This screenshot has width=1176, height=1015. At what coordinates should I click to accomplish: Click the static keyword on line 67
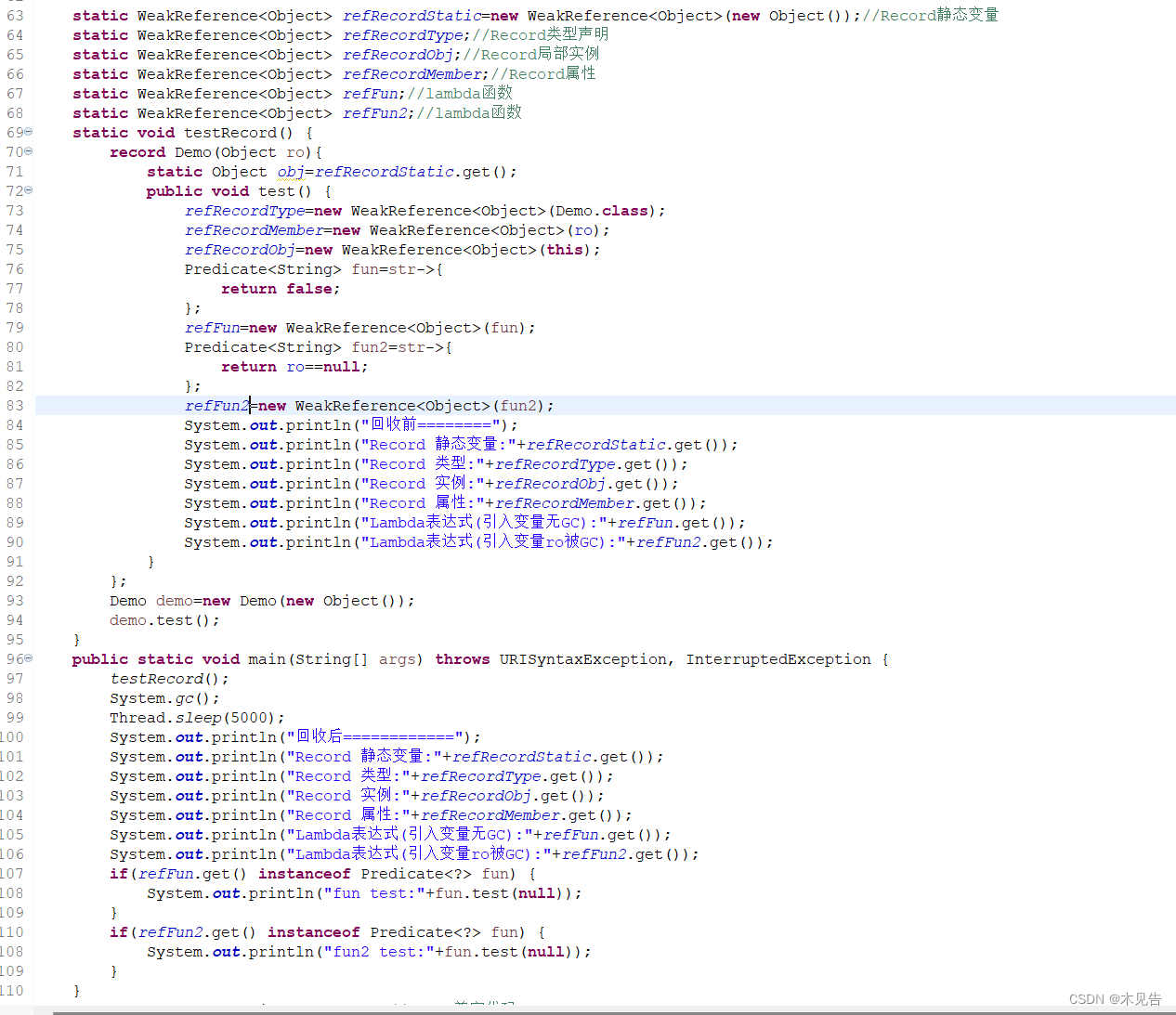point(99,93)
